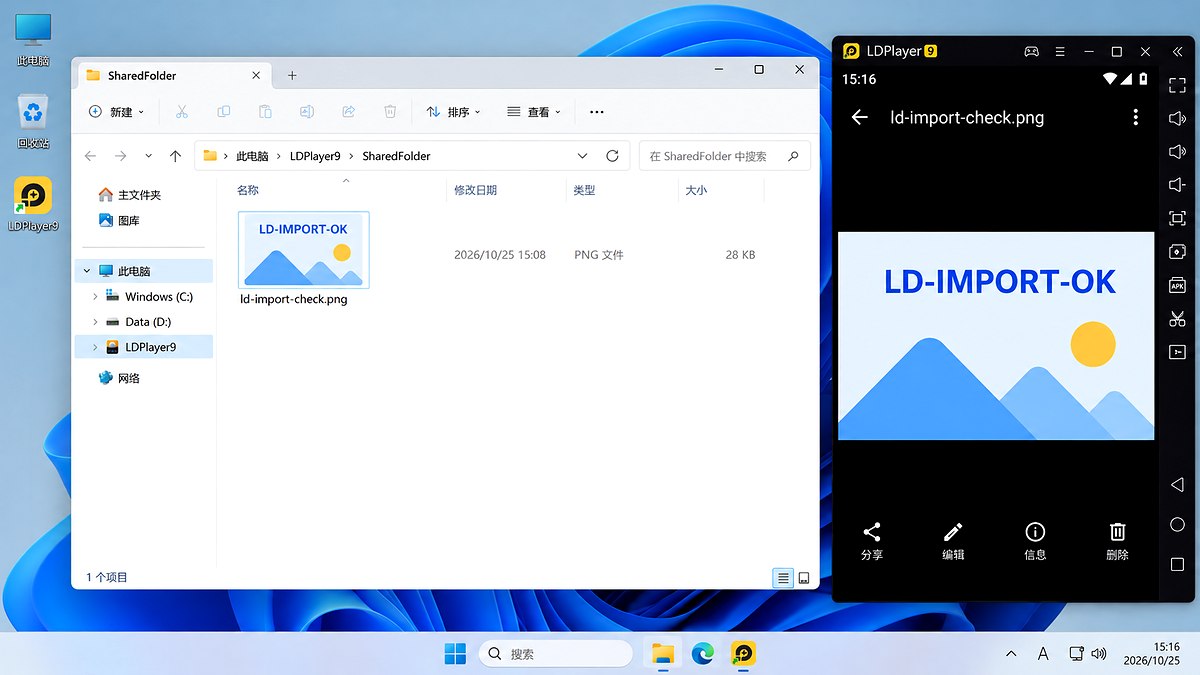Viewport: 1200px width, 675px height.
Task: Click LDPlayer9 in the address breadcrumb
Action: (x=315, y=156)
